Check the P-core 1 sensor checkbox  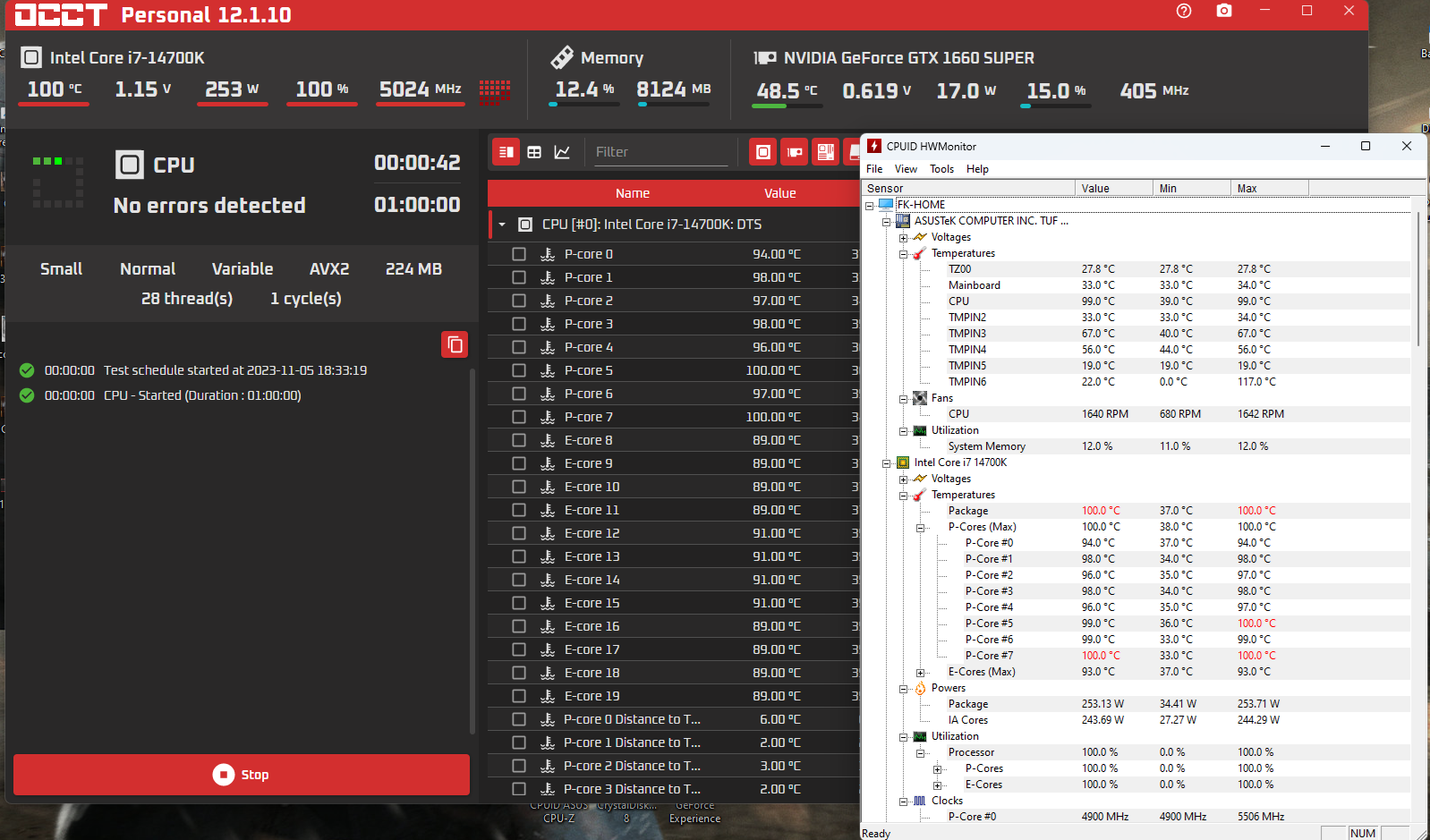point(519,277)
